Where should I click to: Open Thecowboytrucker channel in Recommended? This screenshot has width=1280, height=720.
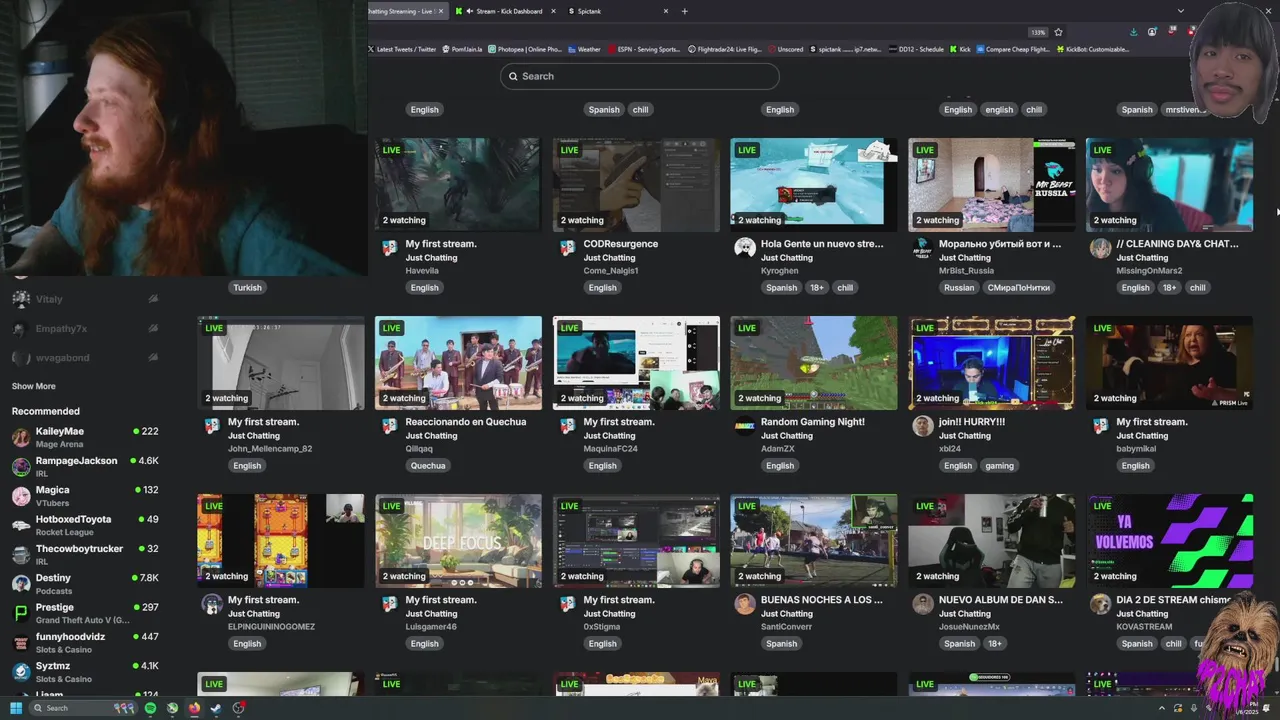tap(85, 554)
